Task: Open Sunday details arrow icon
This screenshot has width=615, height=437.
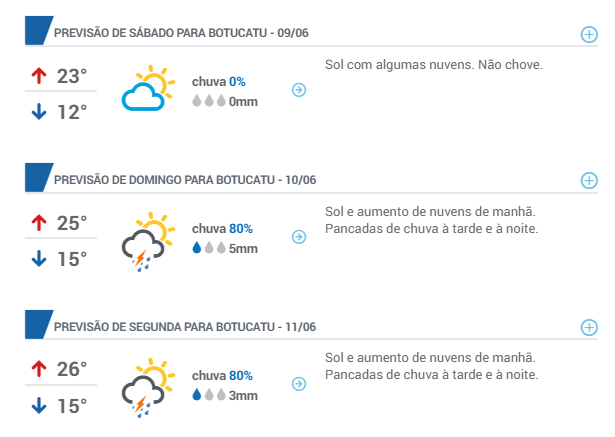Action: click(x=299, y=237)
